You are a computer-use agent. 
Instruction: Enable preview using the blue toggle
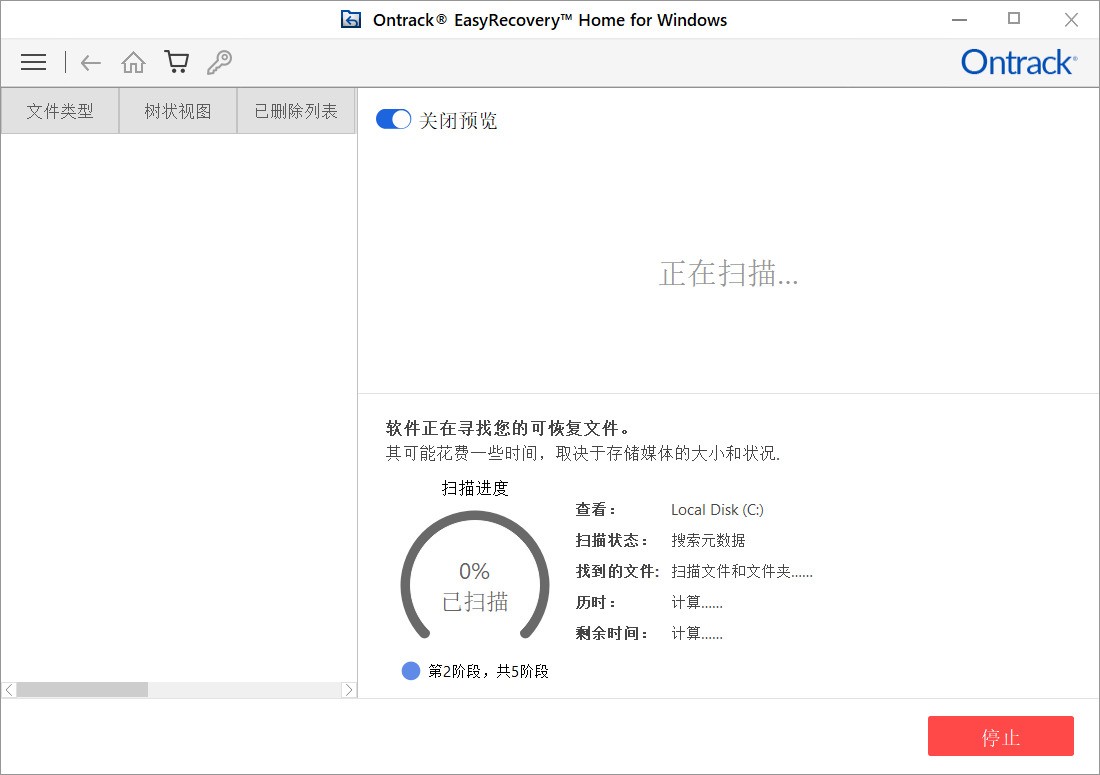[393, 118]
